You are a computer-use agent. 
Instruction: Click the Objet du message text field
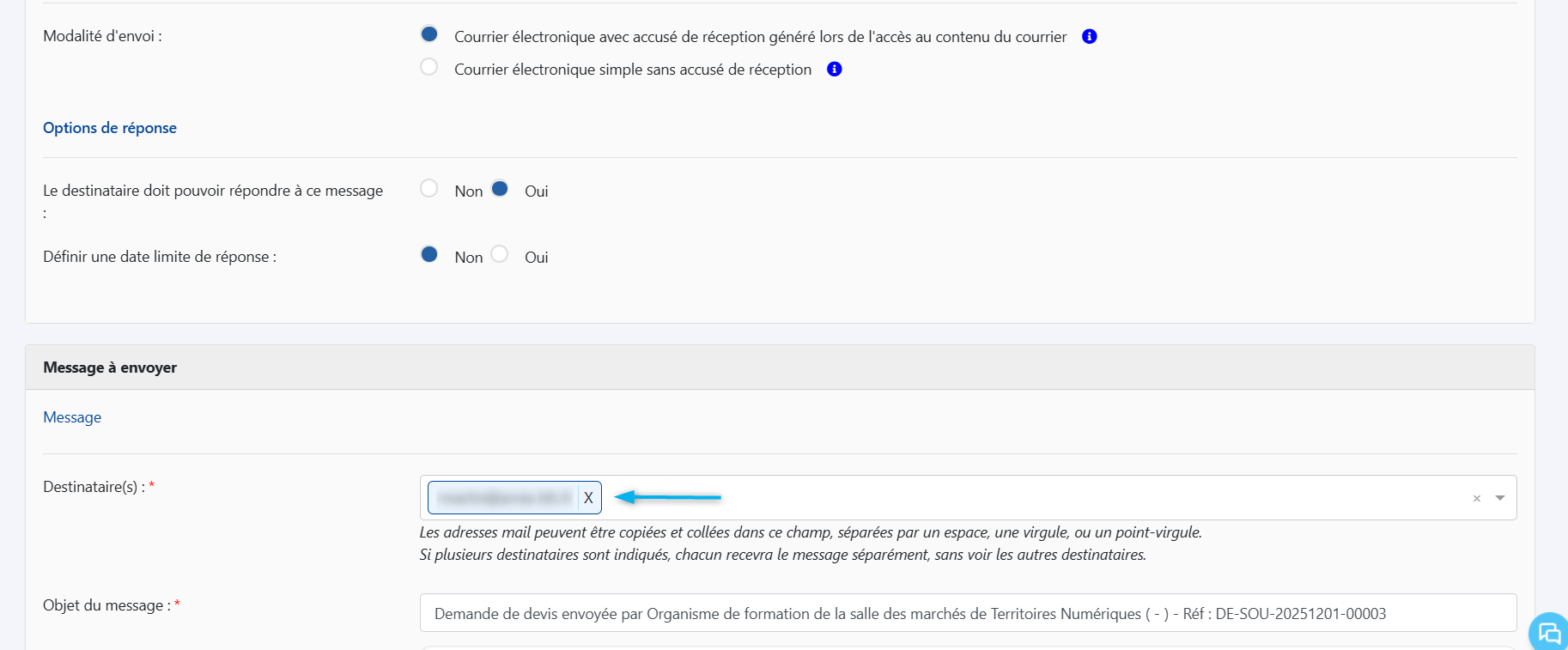pyautogui.click(x=967, y=613)
